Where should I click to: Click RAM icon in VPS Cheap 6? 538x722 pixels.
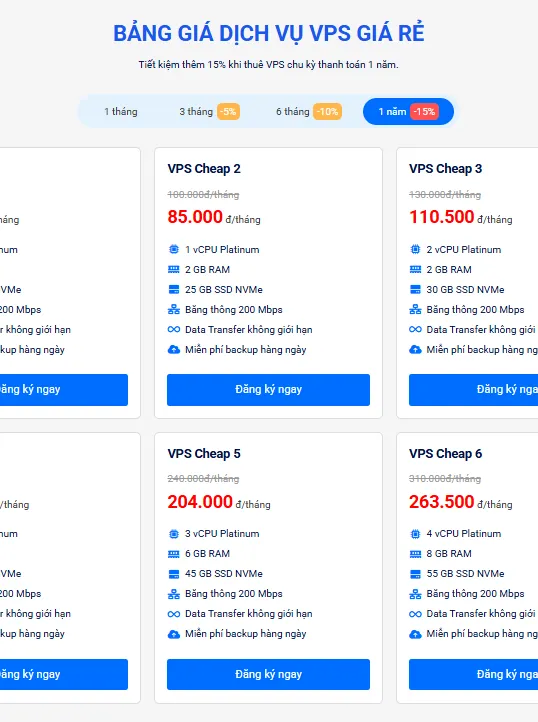(x=415, y=554)
